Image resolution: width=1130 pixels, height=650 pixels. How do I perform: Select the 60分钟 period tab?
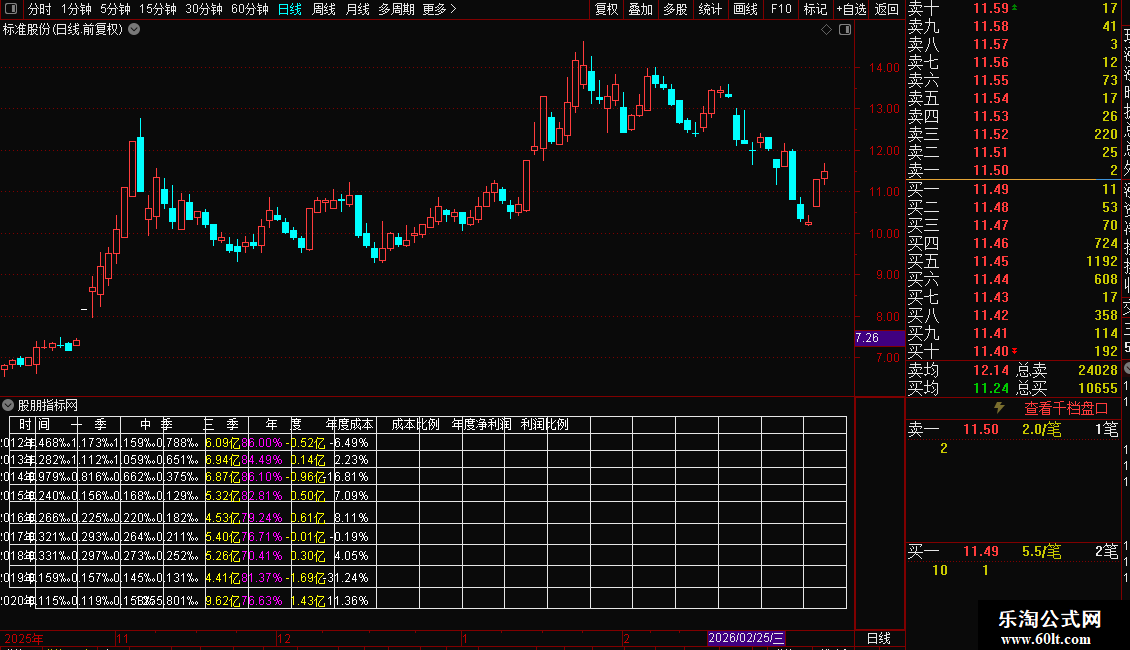249,9
